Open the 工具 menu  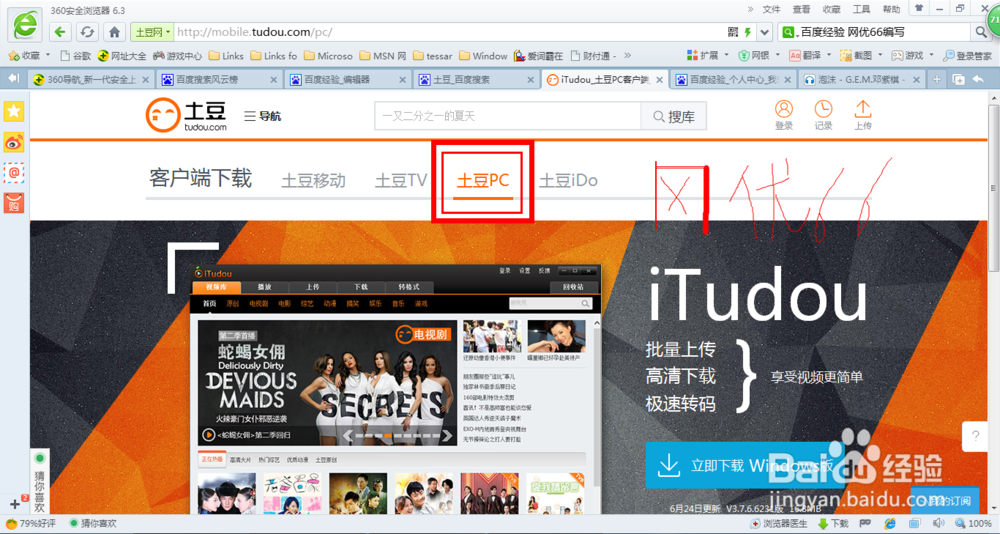click(862, 9)
